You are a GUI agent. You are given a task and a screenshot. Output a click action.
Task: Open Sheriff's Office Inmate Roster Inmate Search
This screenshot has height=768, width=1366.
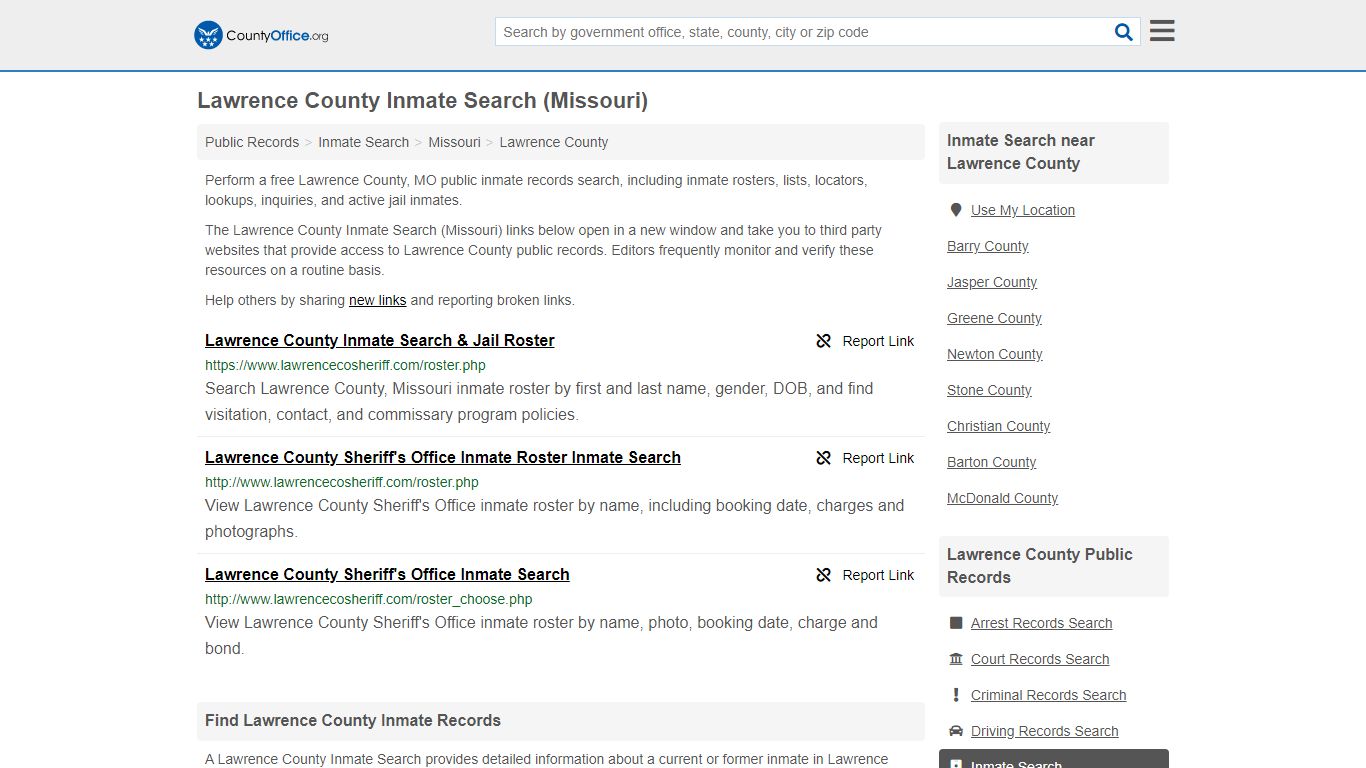[443, 457]
